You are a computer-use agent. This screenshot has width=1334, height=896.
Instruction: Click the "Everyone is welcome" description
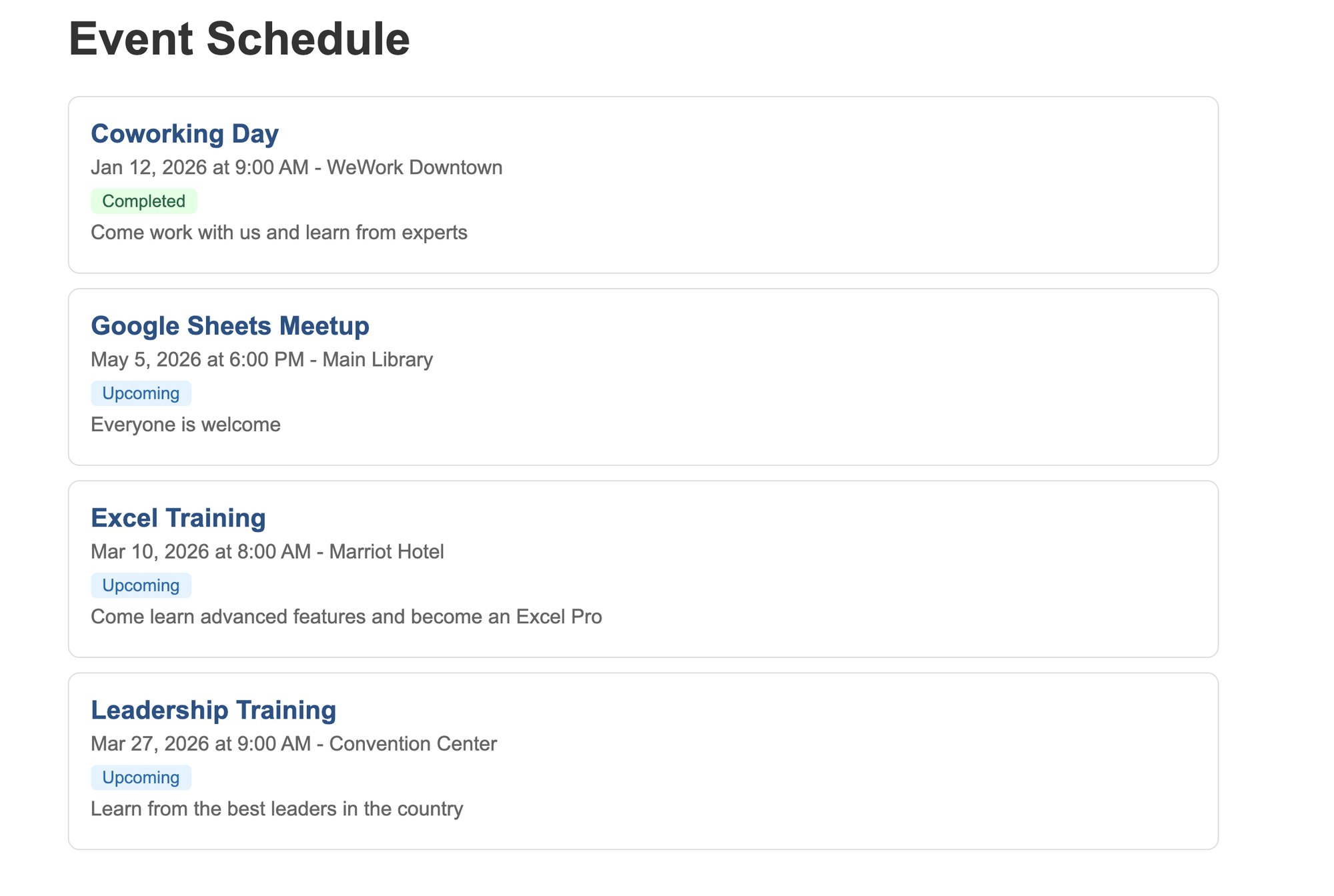tap(185, 425)
